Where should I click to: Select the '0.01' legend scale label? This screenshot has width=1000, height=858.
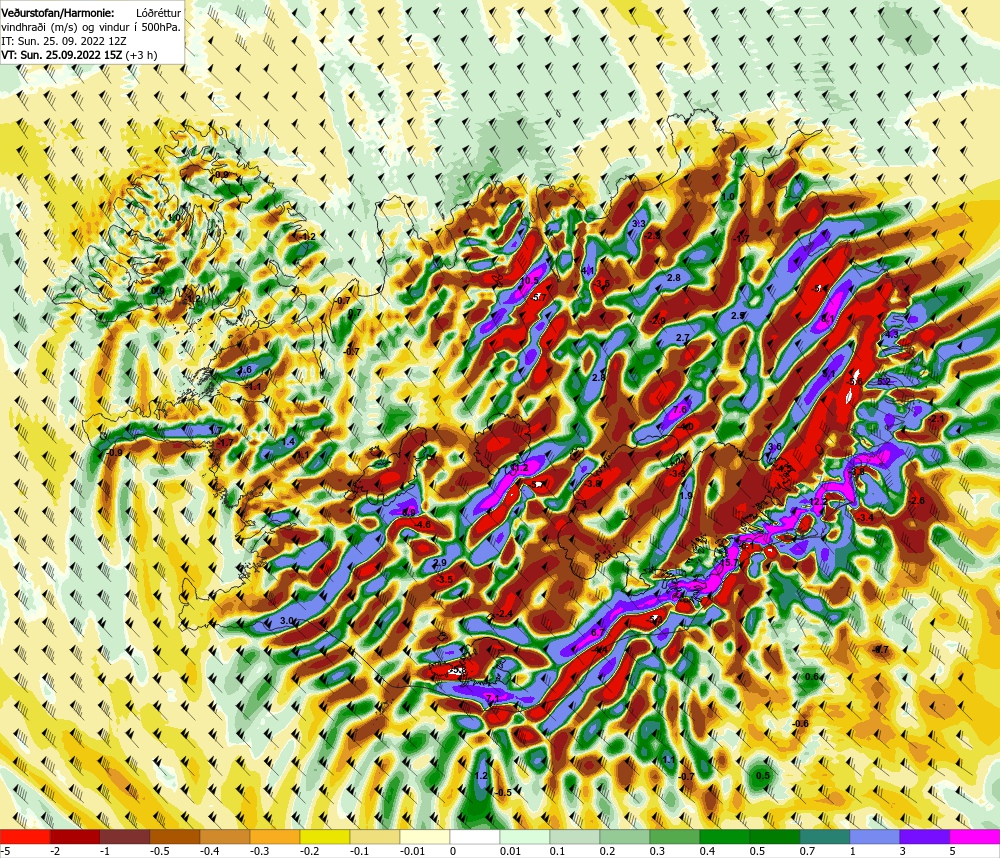coord(511,851)
